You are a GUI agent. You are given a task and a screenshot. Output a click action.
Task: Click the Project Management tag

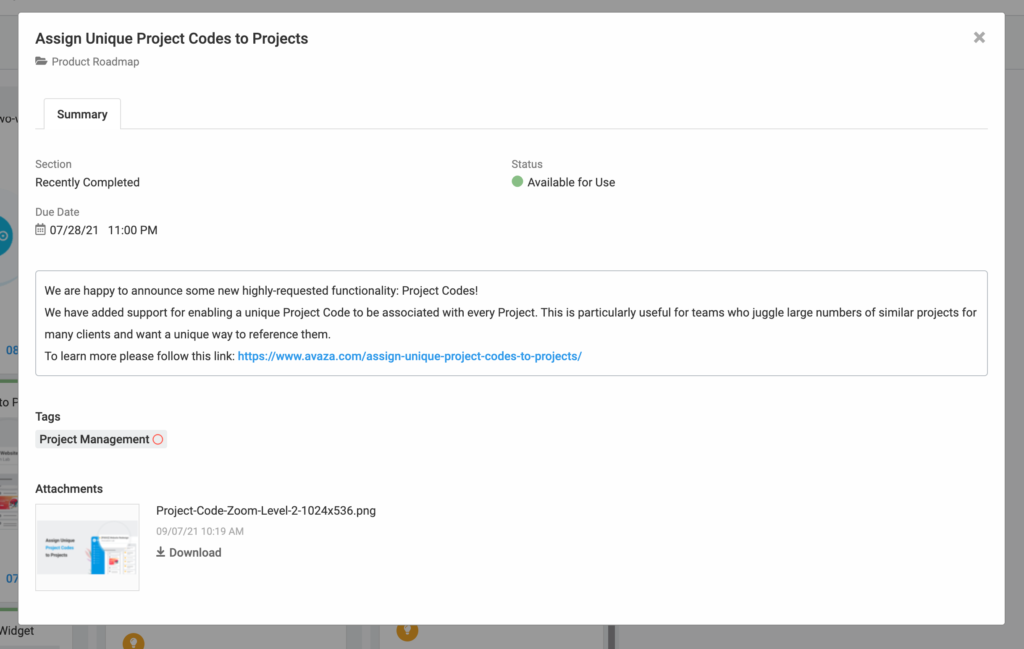94,439
